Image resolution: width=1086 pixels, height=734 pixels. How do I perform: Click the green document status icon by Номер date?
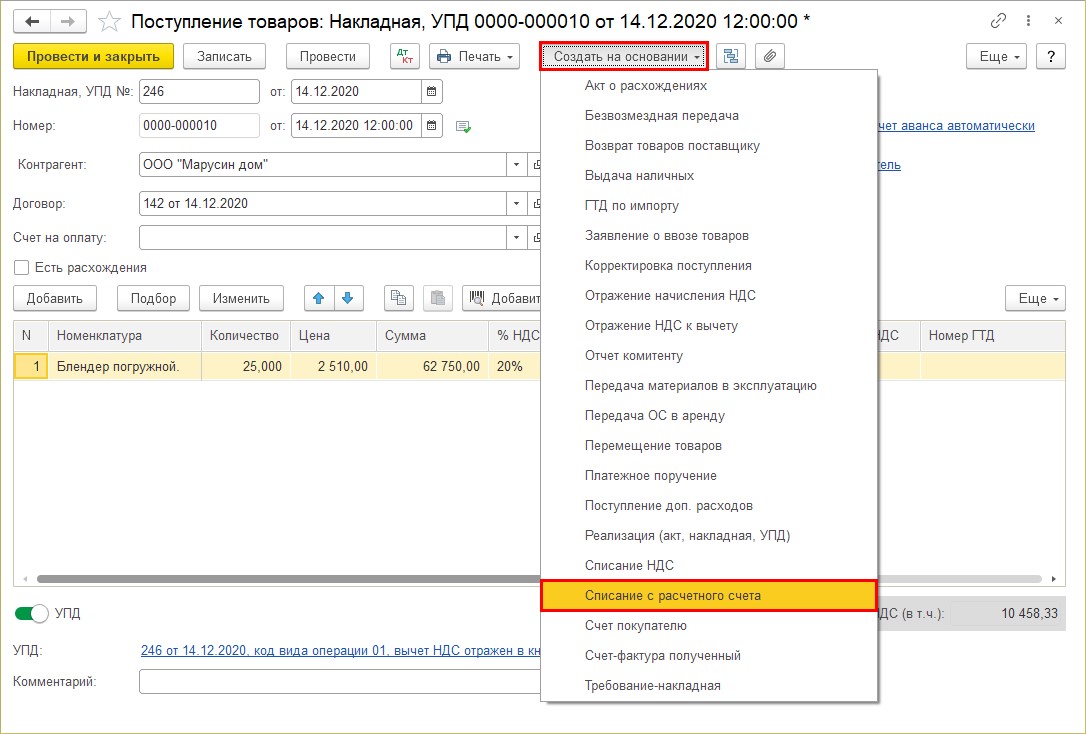[x=463, y=127]
